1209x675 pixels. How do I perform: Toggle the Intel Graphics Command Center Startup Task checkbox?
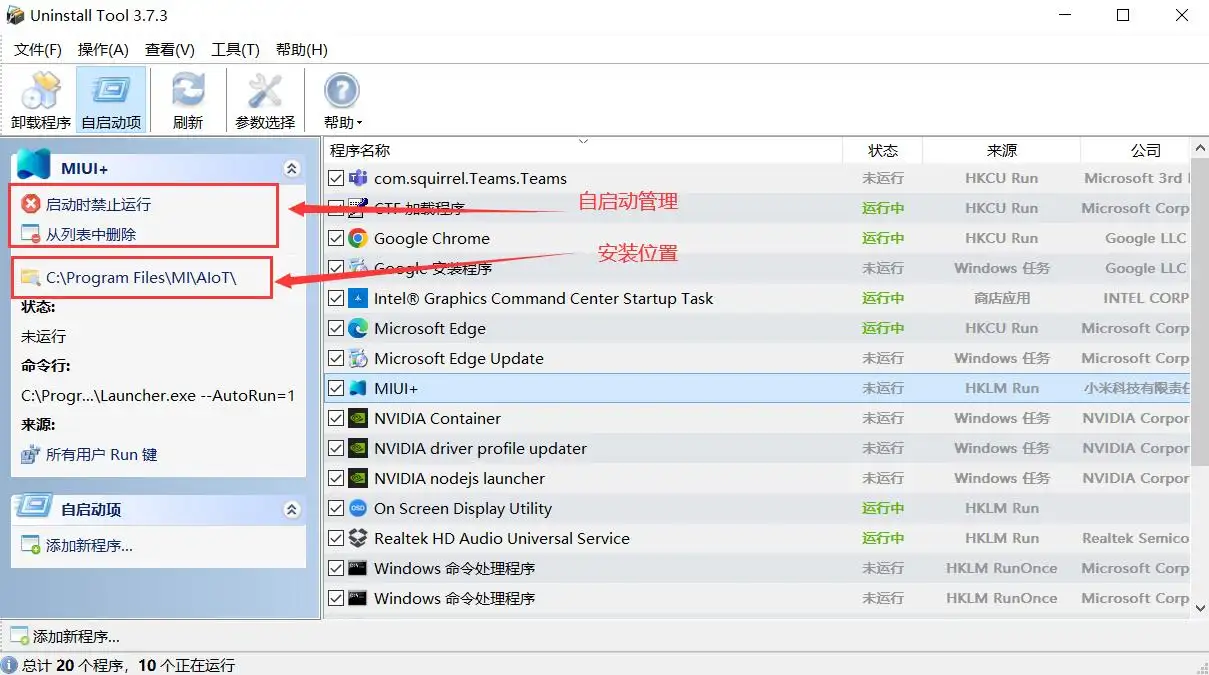(x=336, y=298)
